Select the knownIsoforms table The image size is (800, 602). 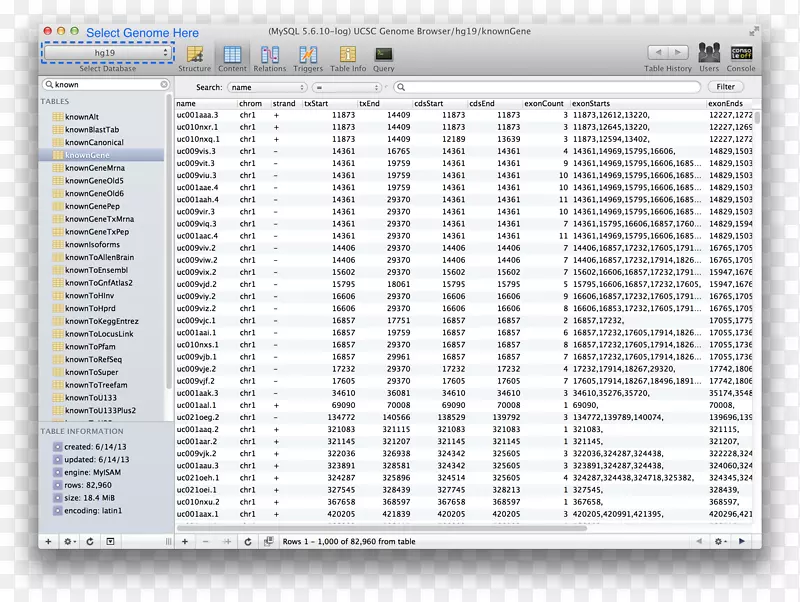pyautogui.click(x=92, y=245)
